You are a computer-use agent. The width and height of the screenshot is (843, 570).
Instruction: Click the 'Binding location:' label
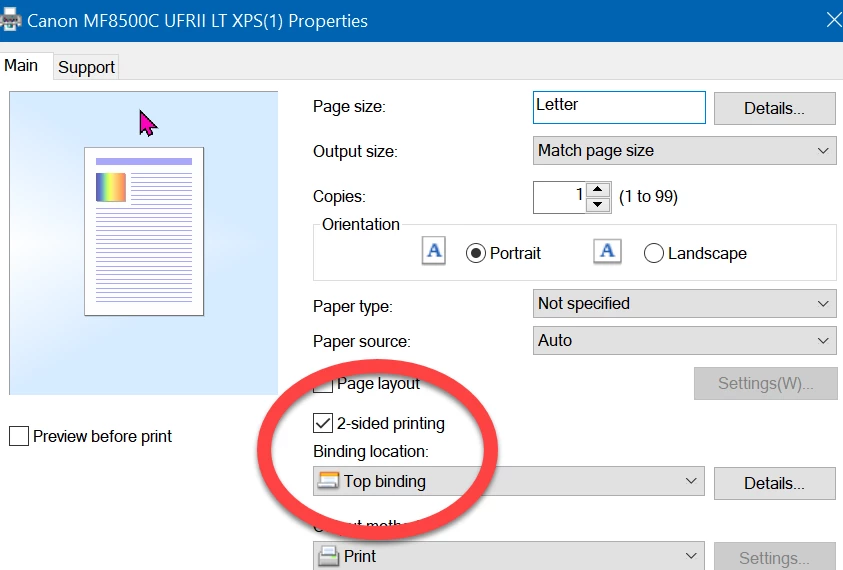click(x=371, y=451)
